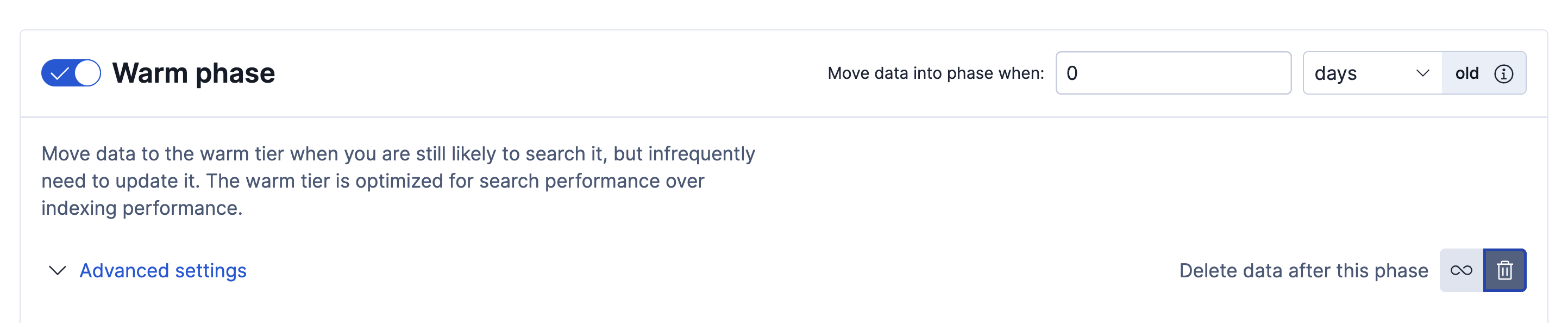The image size is (1568, 323).
Task: Click the "0" value in the age field
Action: click(x=1072, y=73)
